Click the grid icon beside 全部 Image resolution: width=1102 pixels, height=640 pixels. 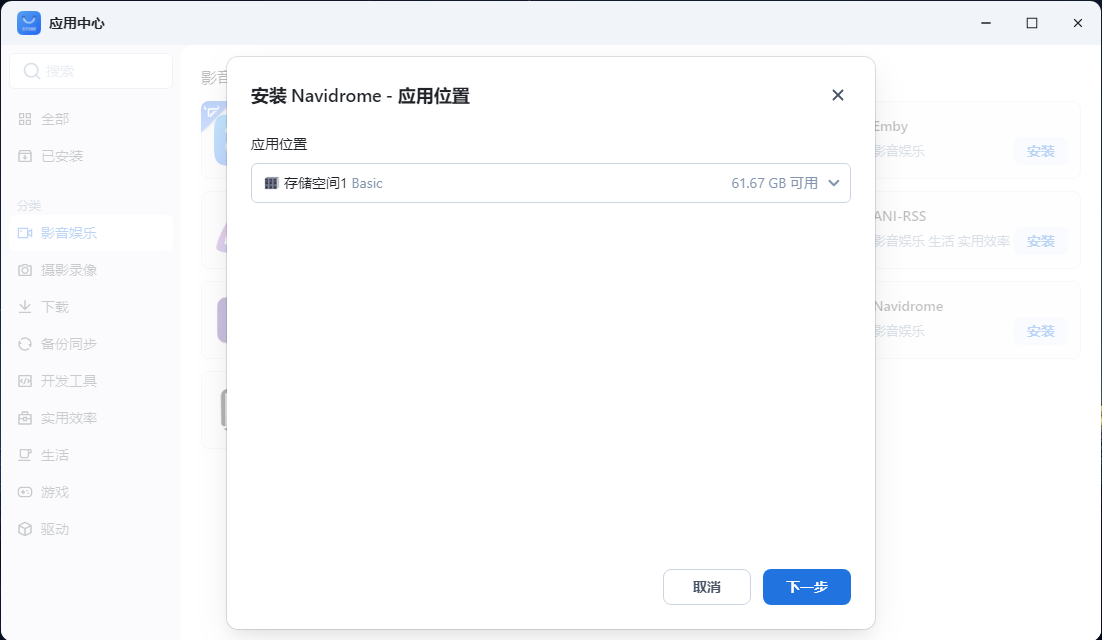click(25, 119)
